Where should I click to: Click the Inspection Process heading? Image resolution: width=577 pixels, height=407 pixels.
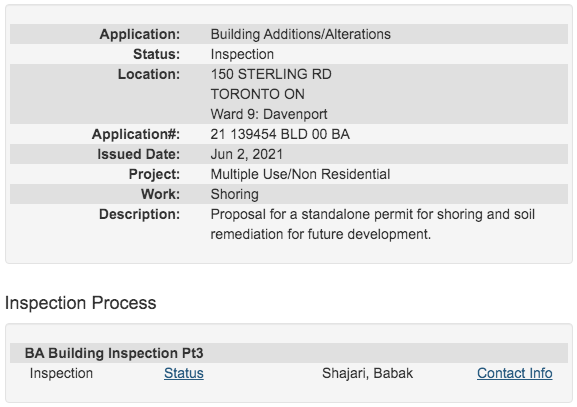[x=81, y=303]
